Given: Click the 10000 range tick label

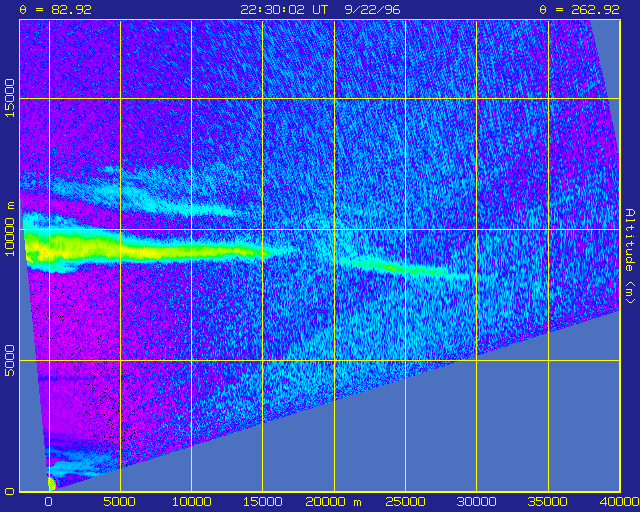Looking at the screenshot, I should tap(191, 502).
